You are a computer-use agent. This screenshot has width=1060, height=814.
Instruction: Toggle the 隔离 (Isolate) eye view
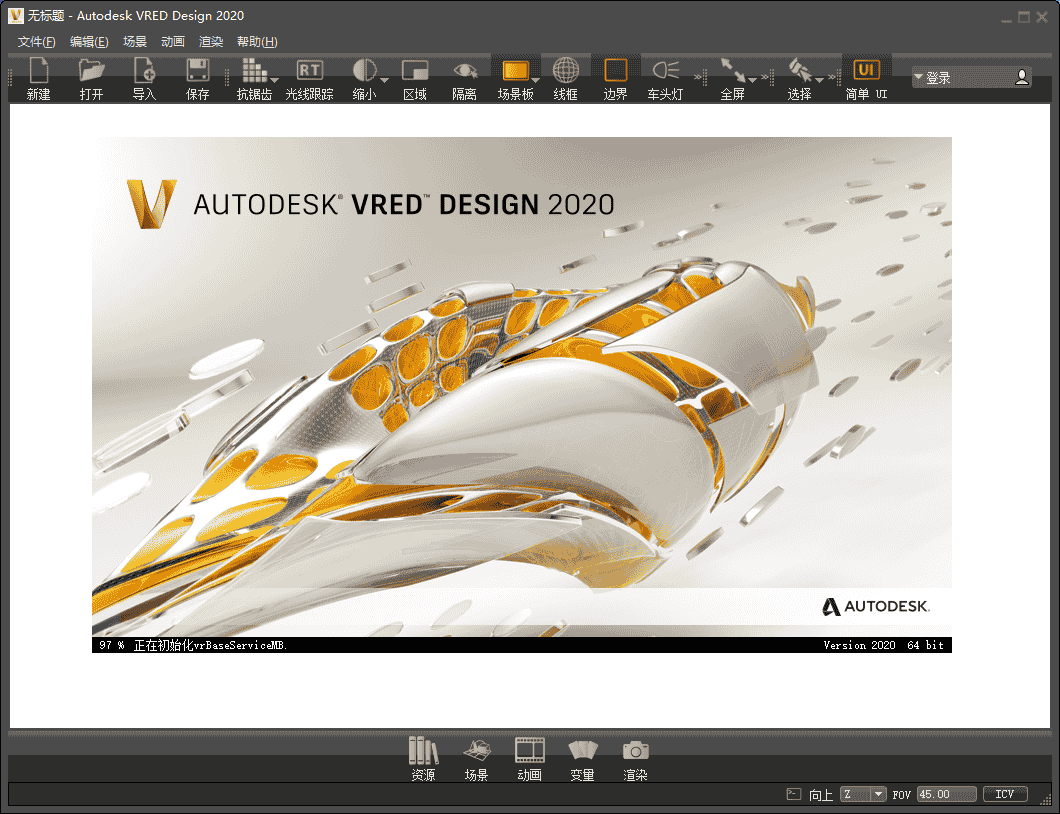(x=464, y=71)
